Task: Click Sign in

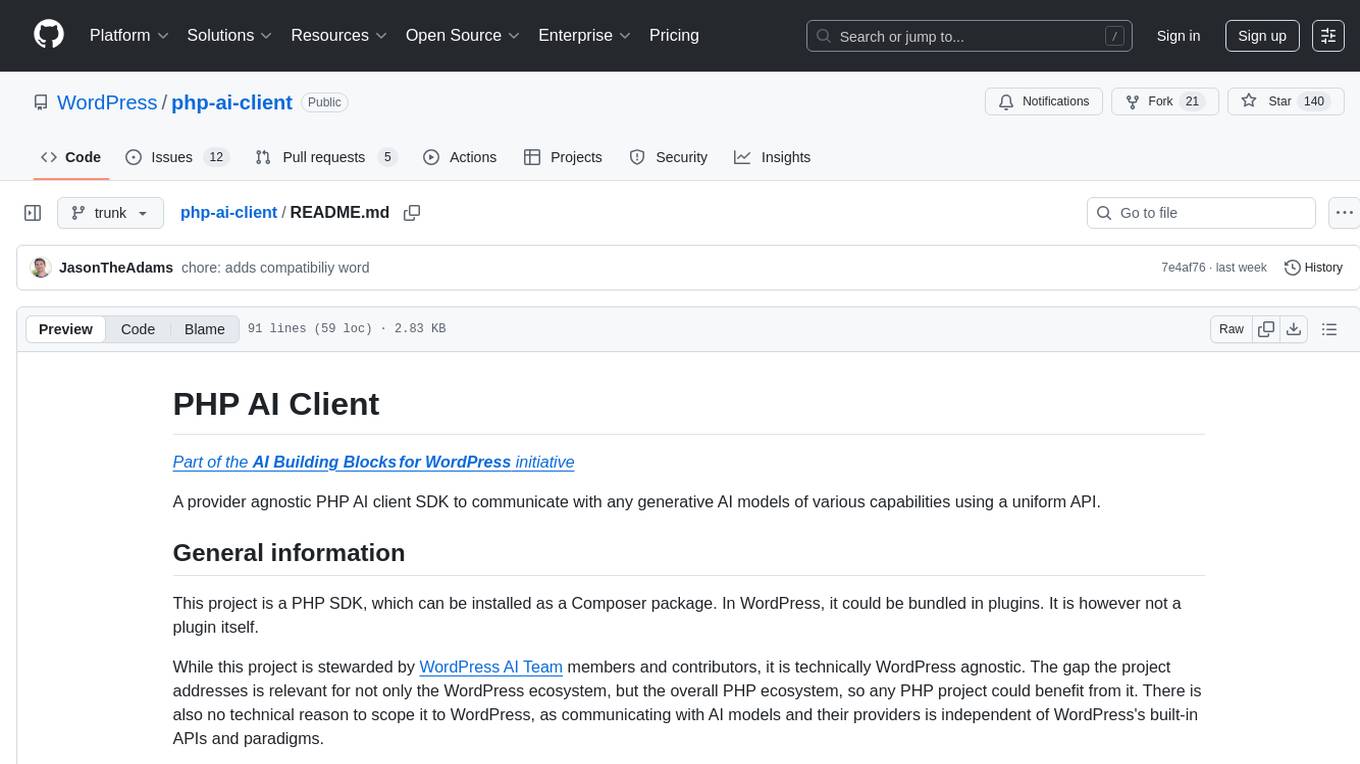Action: (x=1178, y=36)
